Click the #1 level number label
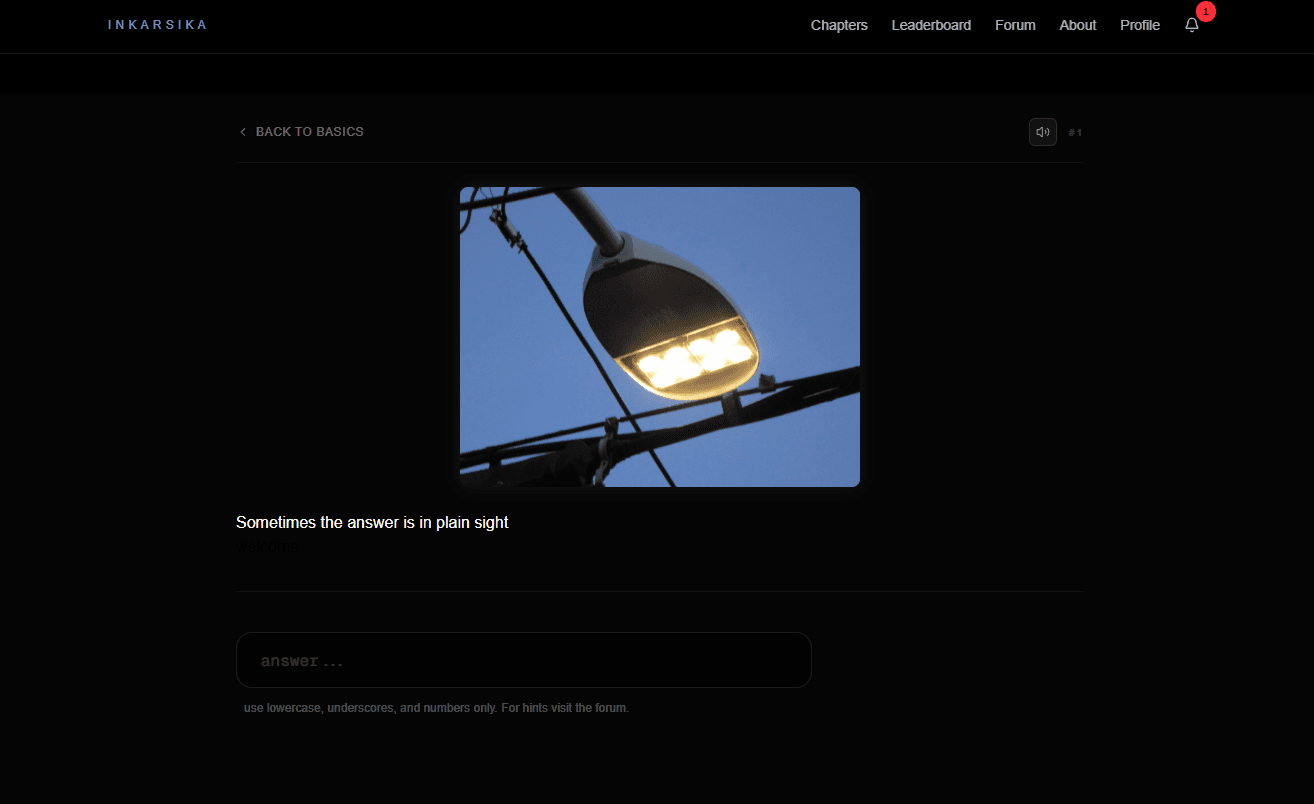This screenshot has width=1314, height=804. pyautogui.click(x=1075, y=132)
